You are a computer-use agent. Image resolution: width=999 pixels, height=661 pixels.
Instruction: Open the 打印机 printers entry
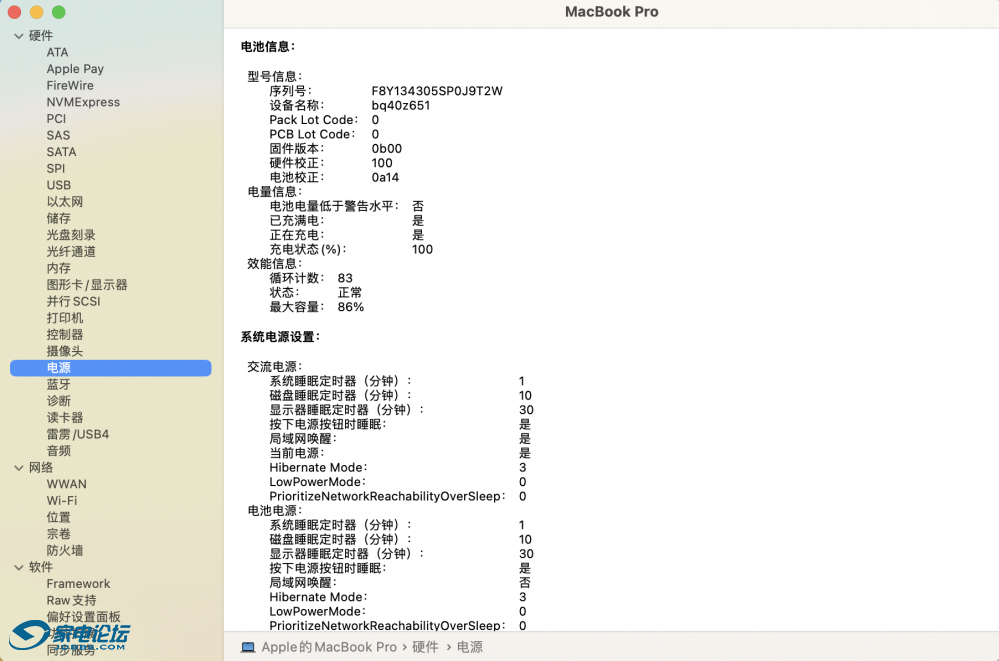64,317
